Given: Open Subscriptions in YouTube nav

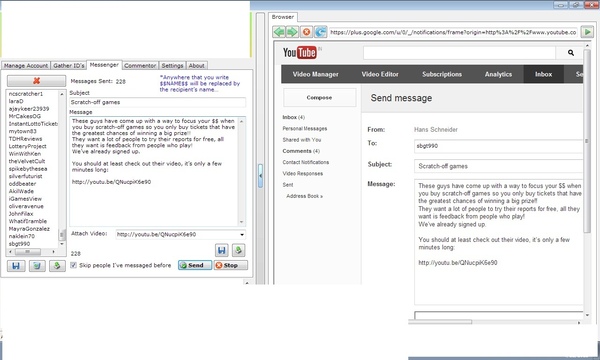Looking at the screenshot, I should click(x=442, y=74).
